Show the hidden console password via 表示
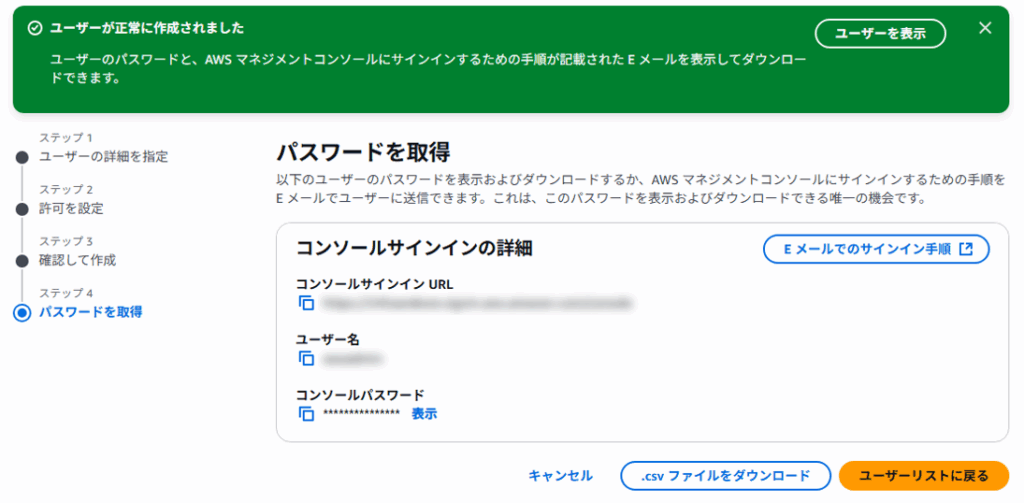The image size is (1024, 503). click(x=424, y=414)
